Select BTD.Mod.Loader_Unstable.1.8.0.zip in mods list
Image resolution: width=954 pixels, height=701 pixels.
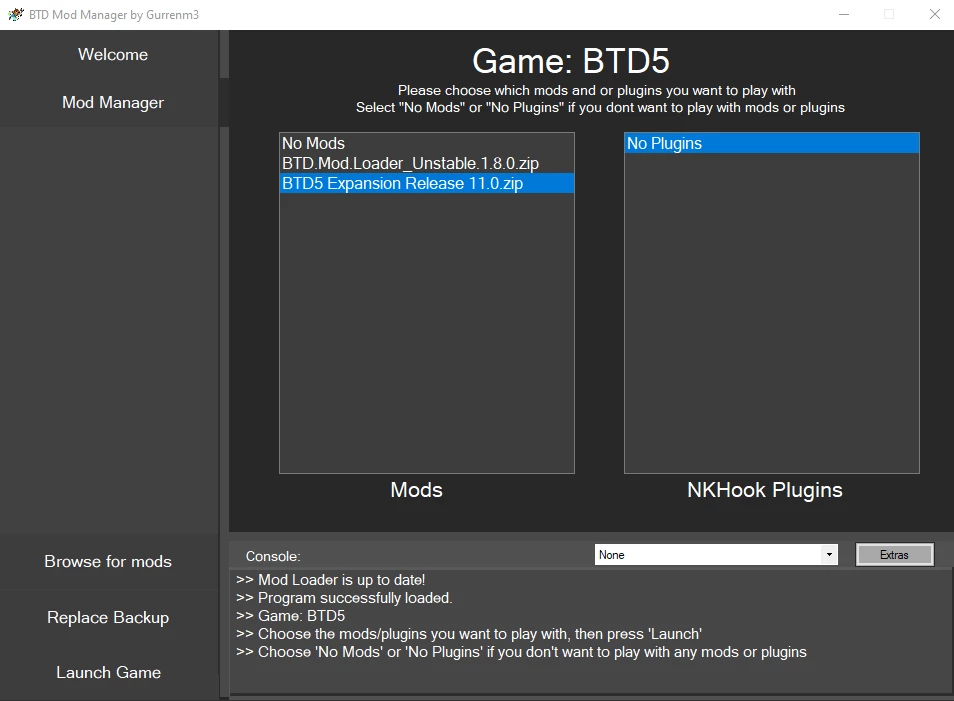pyautogui.click(x=427, y=163)
